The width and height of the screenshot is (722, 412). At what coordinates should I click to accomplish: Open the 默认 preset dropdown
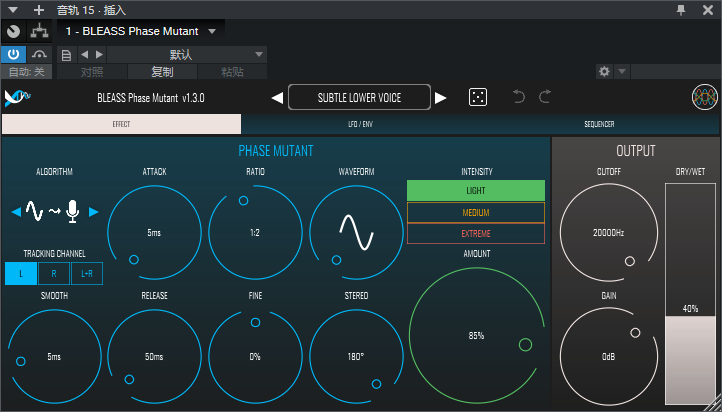coord(187,55)
